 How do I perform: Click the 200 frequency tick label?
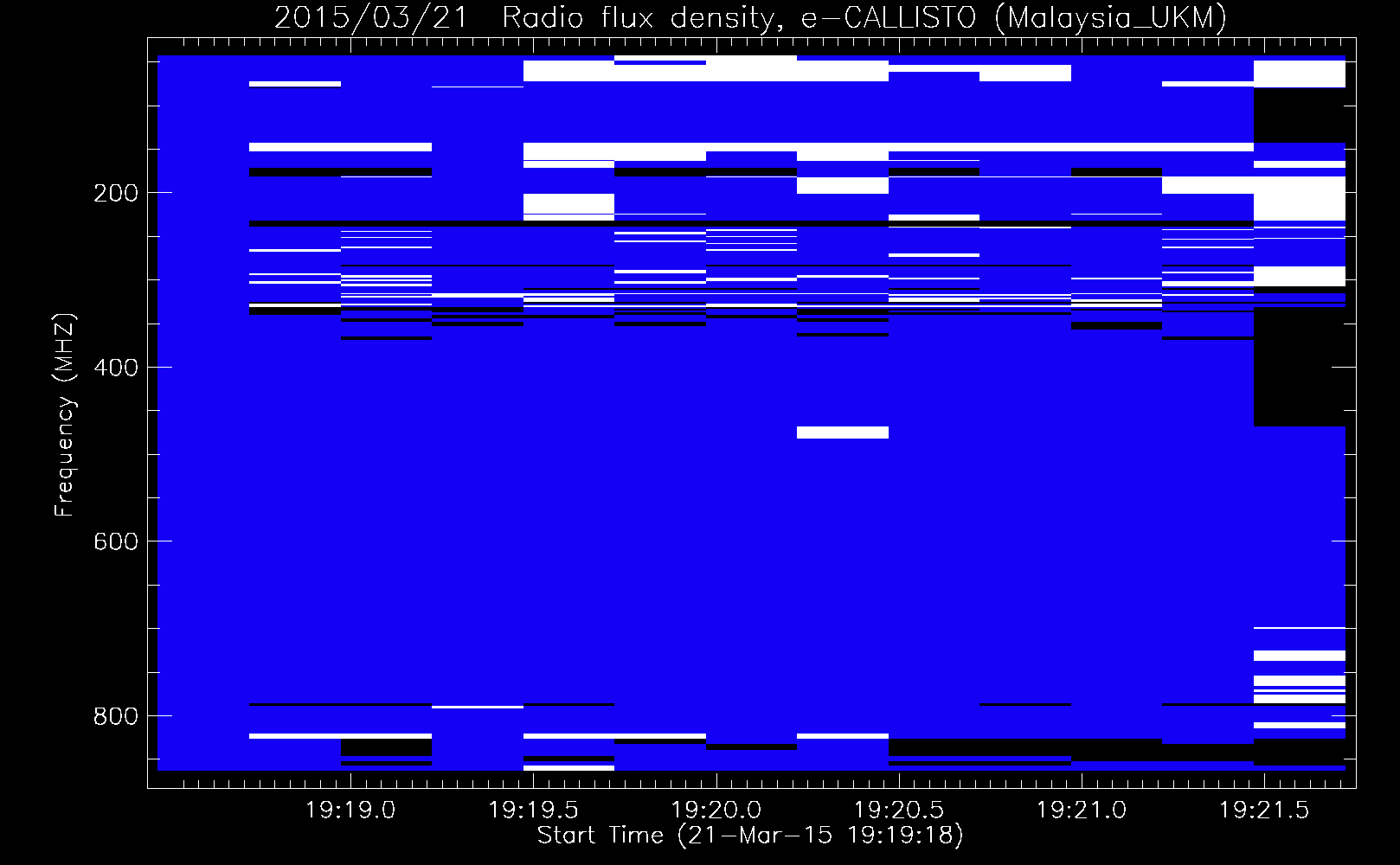[116, 193]
